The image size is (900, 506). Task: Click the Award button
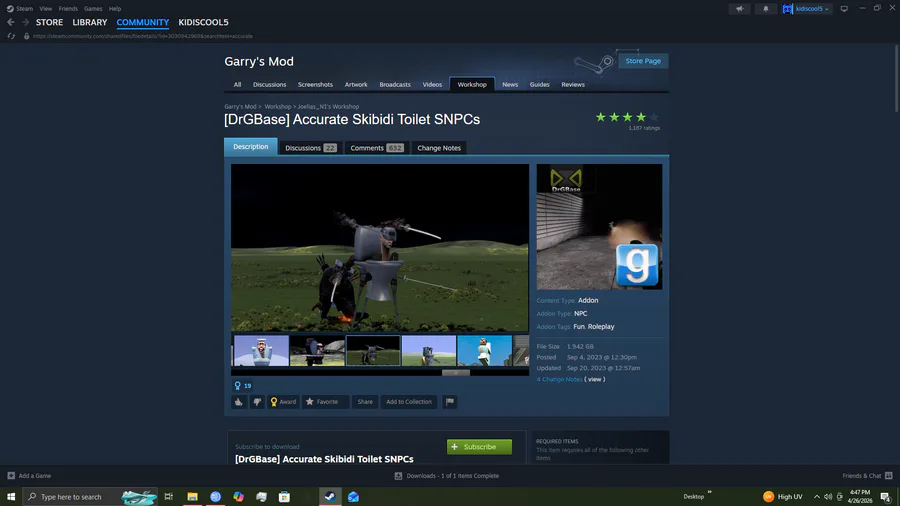coord(284,402)
